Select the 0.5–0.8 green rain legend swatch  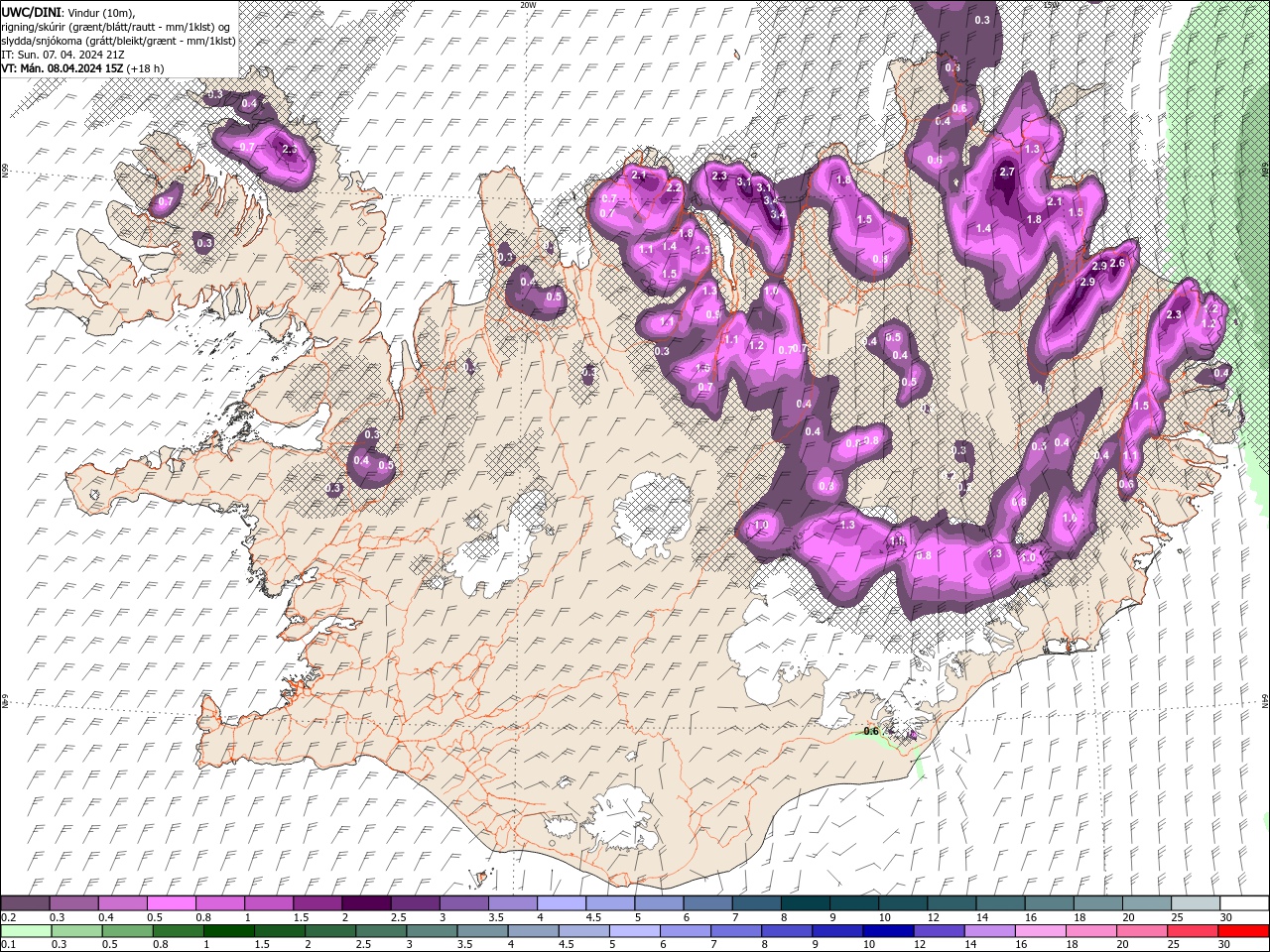click(x=127, y=931)
